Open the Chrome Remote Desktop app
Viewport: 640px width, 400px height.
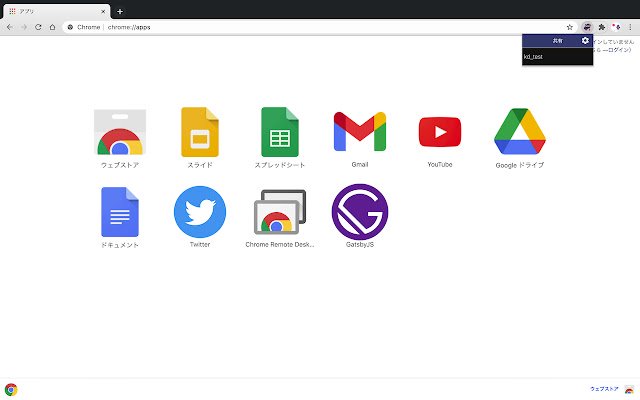tap(280, 212)
